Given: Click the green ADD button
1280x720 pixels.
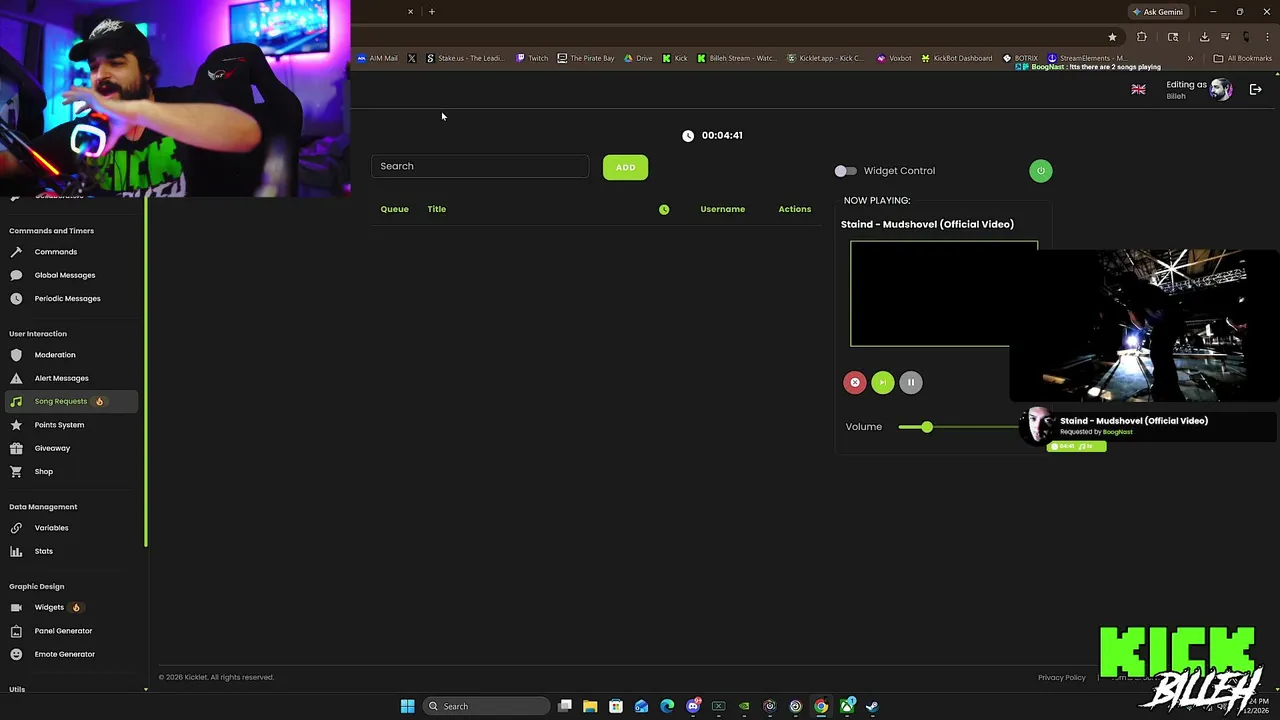Looking at the screenshot, I should pos(625,167).
